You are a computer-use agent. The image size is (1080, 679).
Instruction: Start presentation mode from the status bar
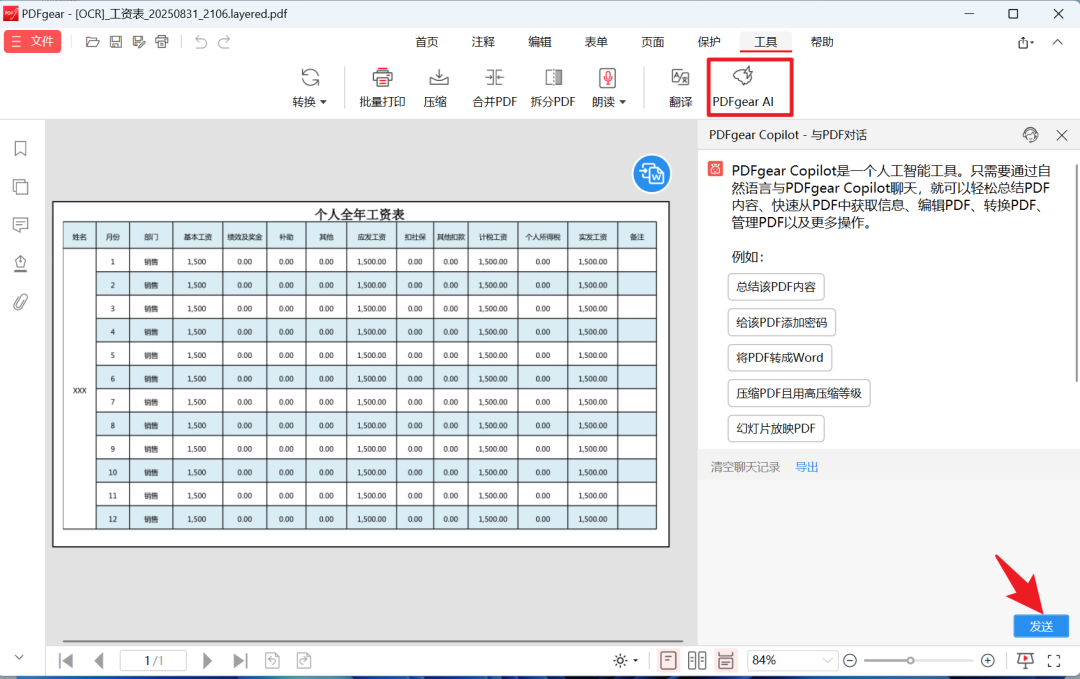click(x=1024, y=660)
